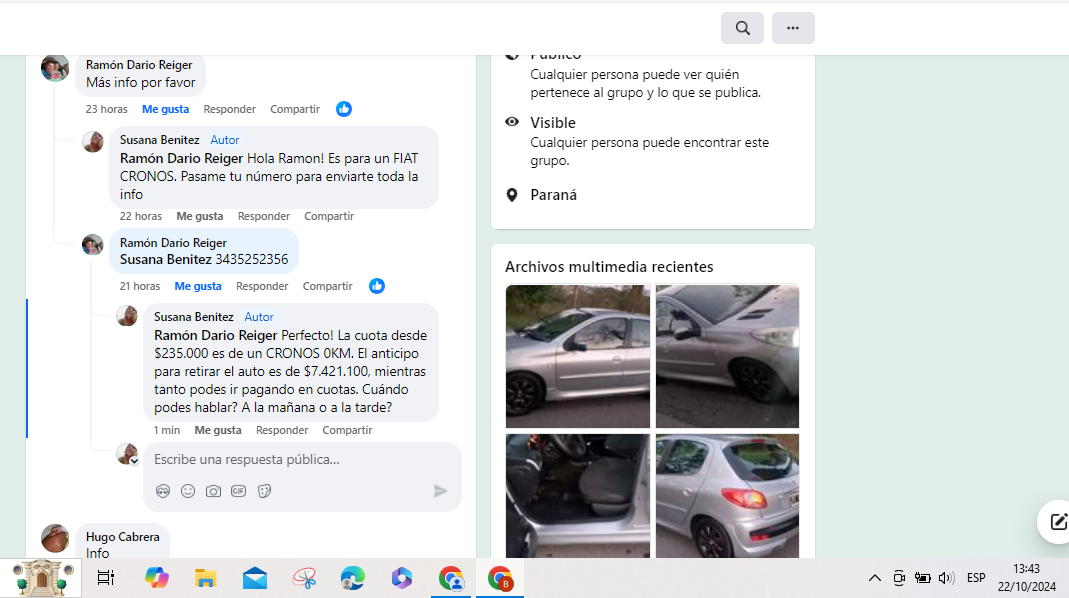The height and width of the screenshot is (598, 1069).
Task: Open the sticker picker icon
Action: (x=265, y=491)
